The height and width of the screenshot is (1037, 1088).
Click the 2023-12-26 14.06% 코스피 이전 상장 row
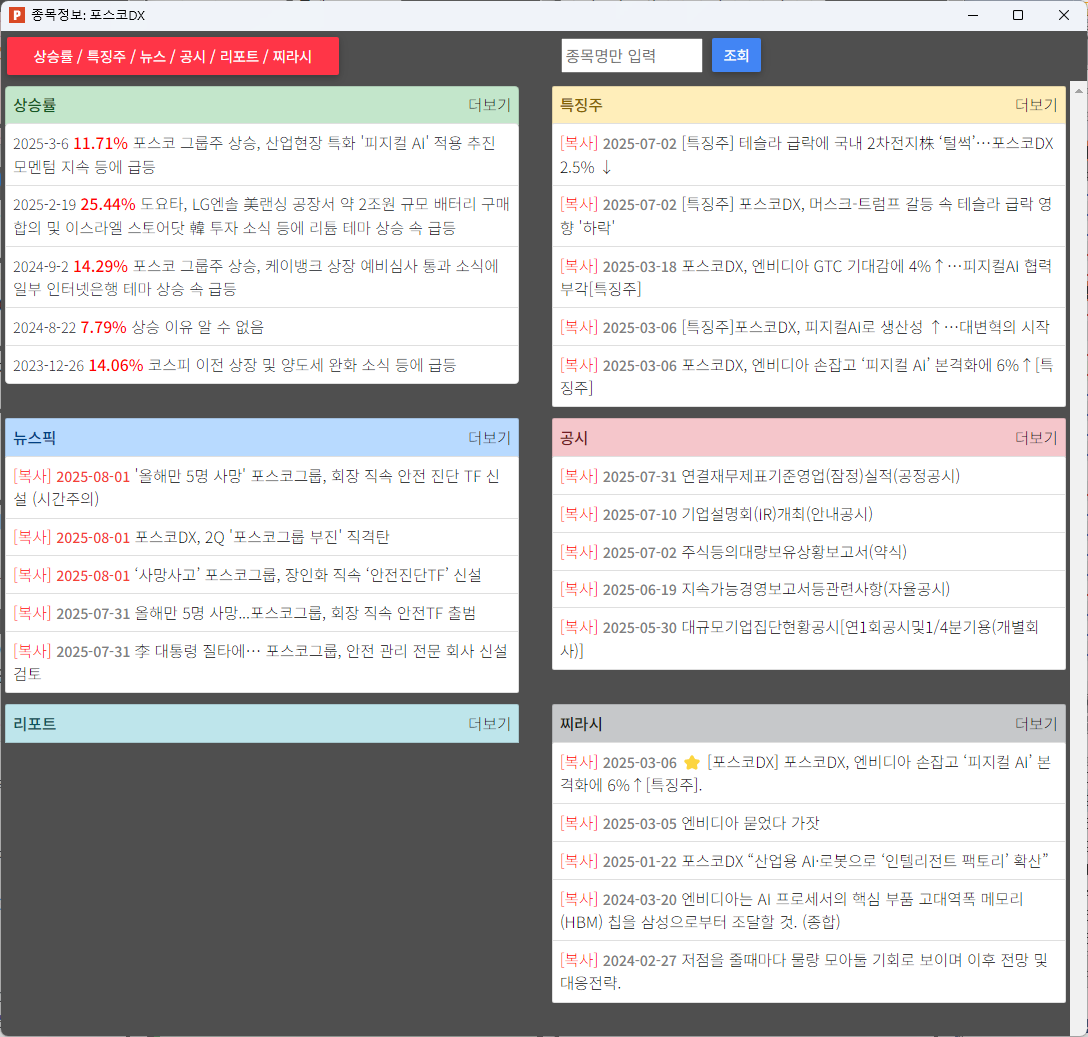262,365
